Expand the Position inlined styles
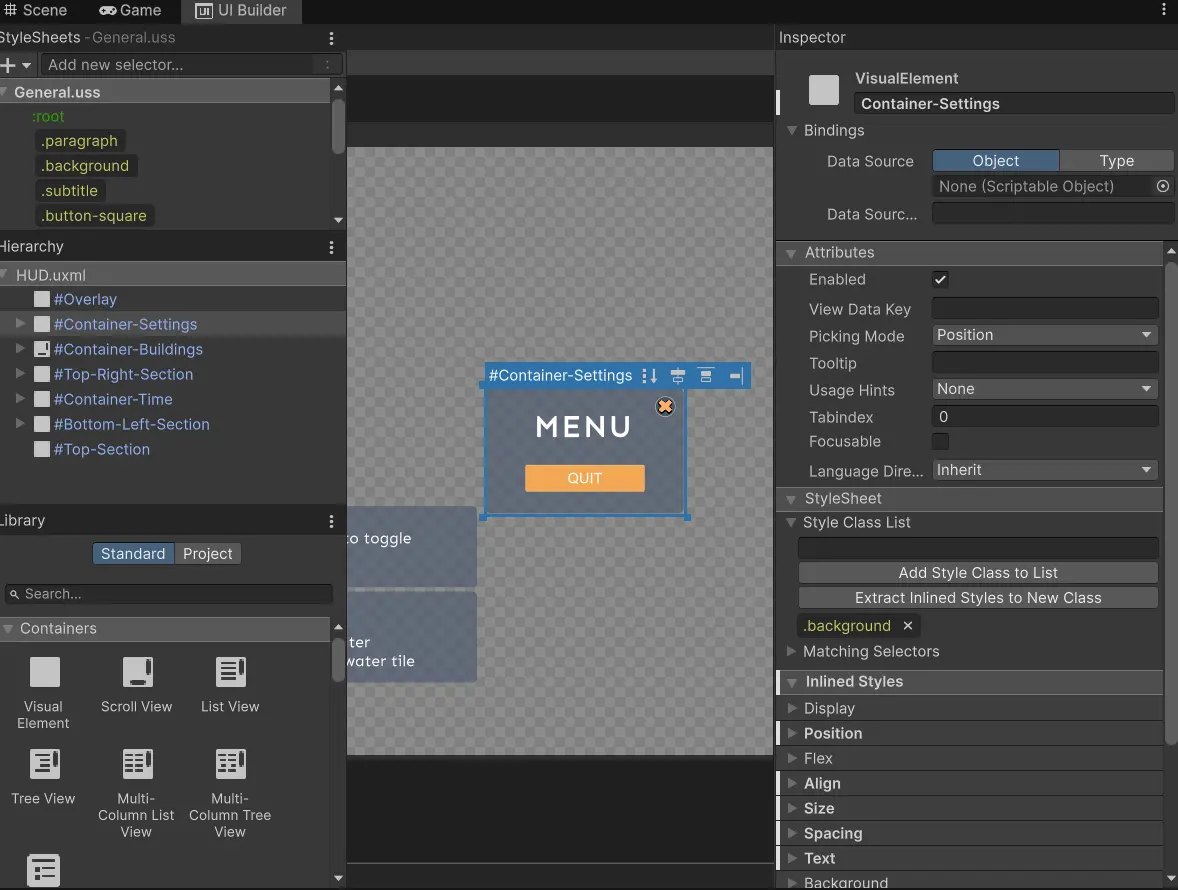 792,733
